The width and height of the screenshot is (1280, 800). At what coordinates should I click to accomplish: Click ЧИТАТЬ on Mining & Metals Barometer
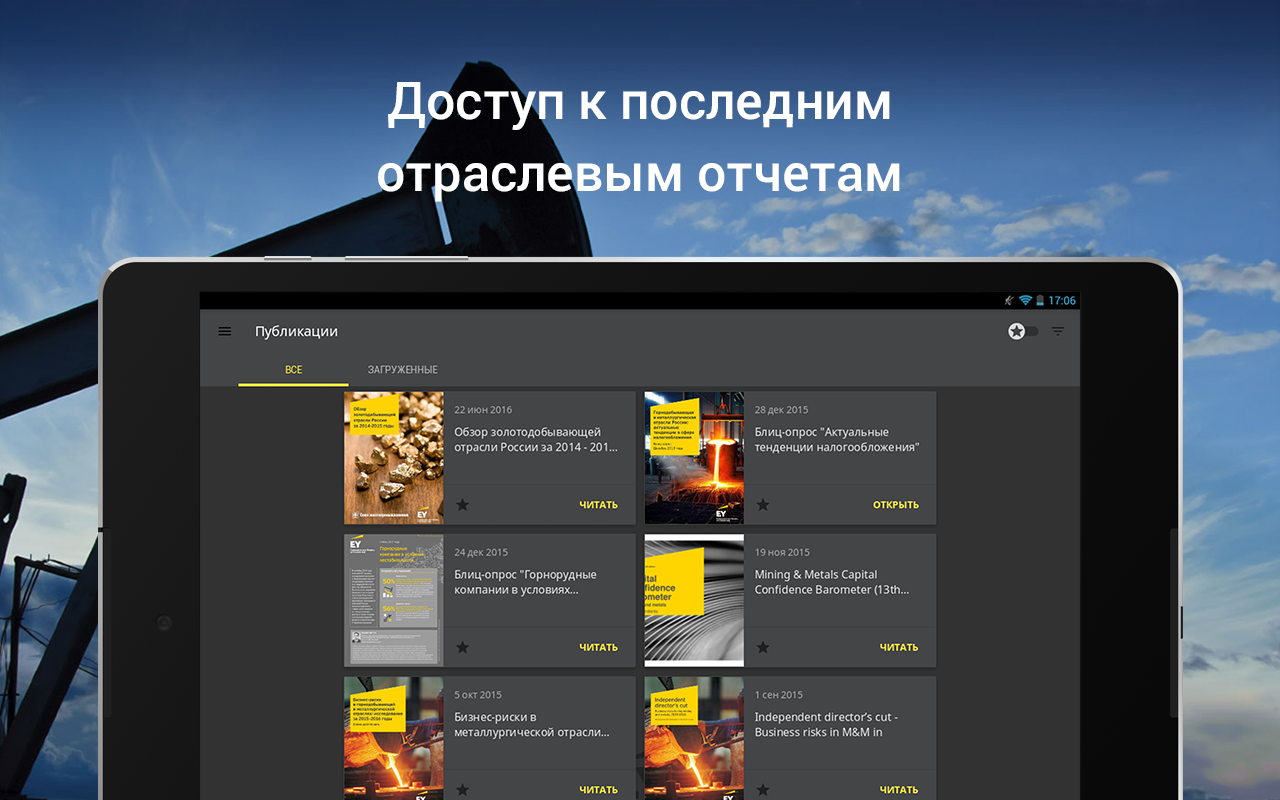(899, 647)
